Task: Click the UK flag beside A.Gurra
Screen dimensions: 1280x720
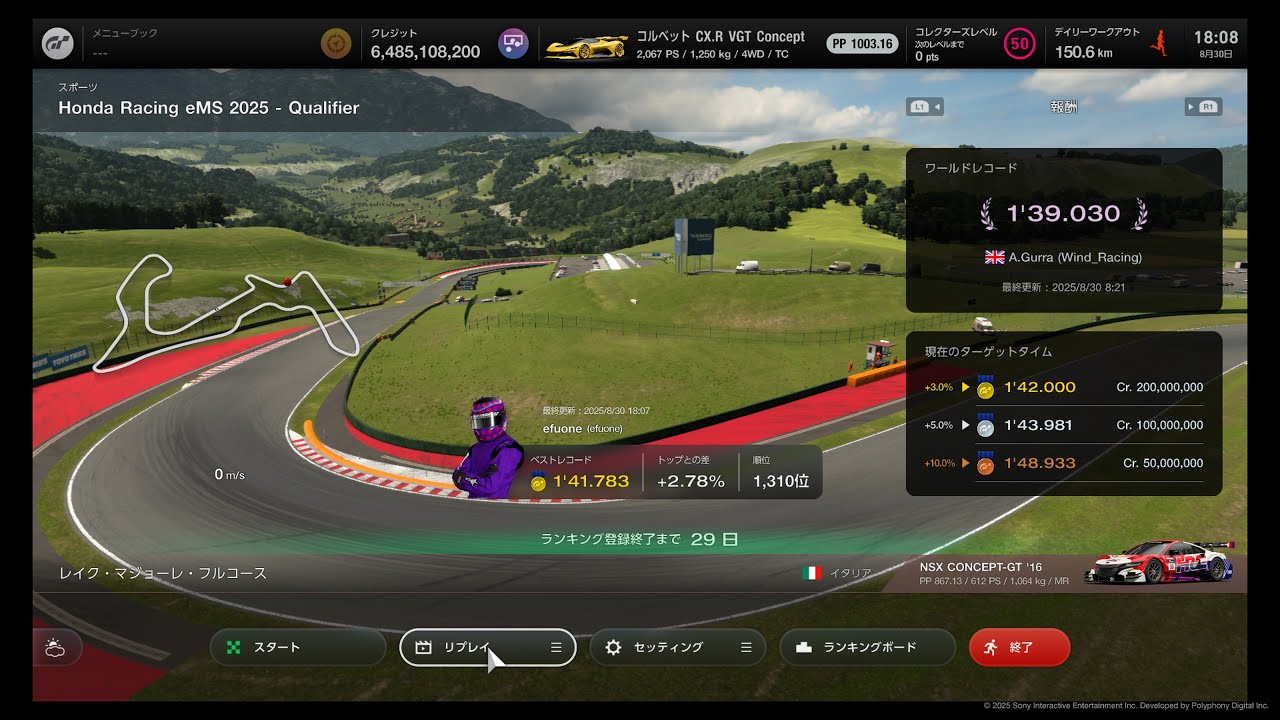Action: pyautogui.click(x=994, y=257)
